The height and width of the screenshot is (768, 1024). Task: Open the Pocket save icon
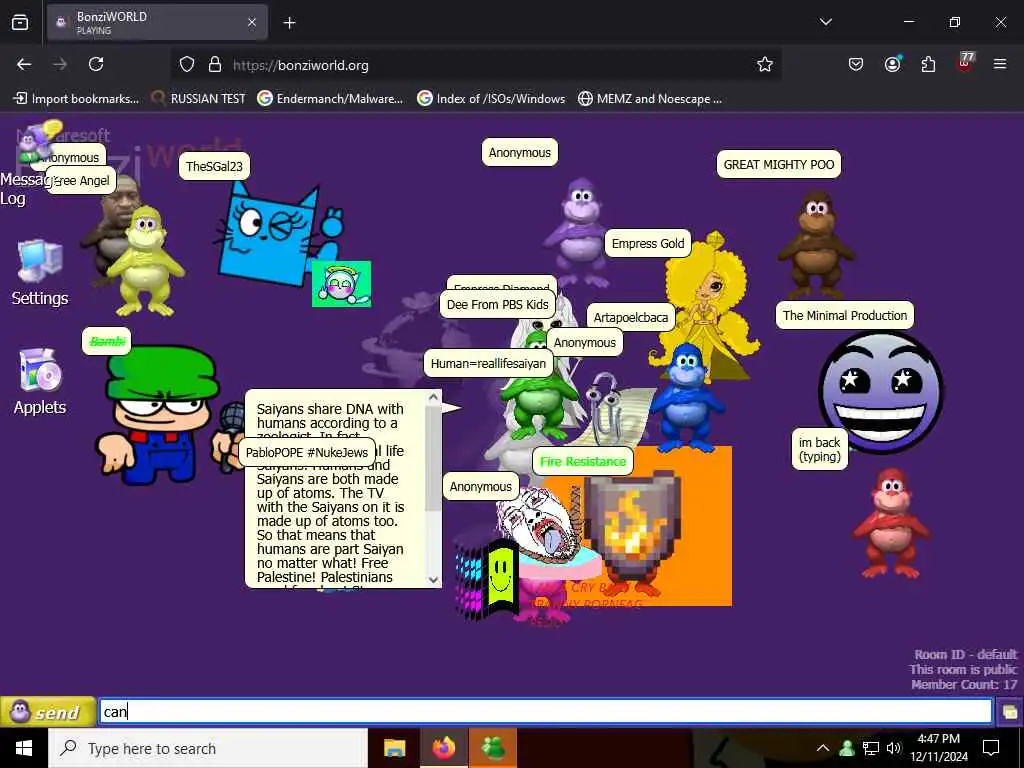coord(856,64)
